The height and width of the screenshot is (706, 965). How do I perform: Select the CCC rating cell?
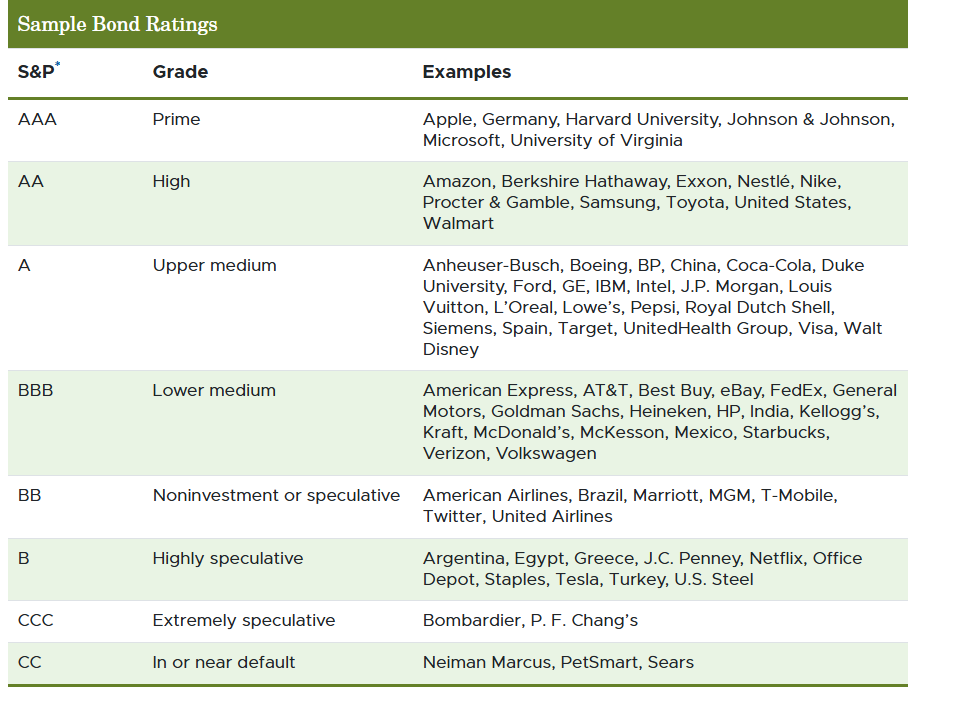pyautogui.click(x=36, y=620)
